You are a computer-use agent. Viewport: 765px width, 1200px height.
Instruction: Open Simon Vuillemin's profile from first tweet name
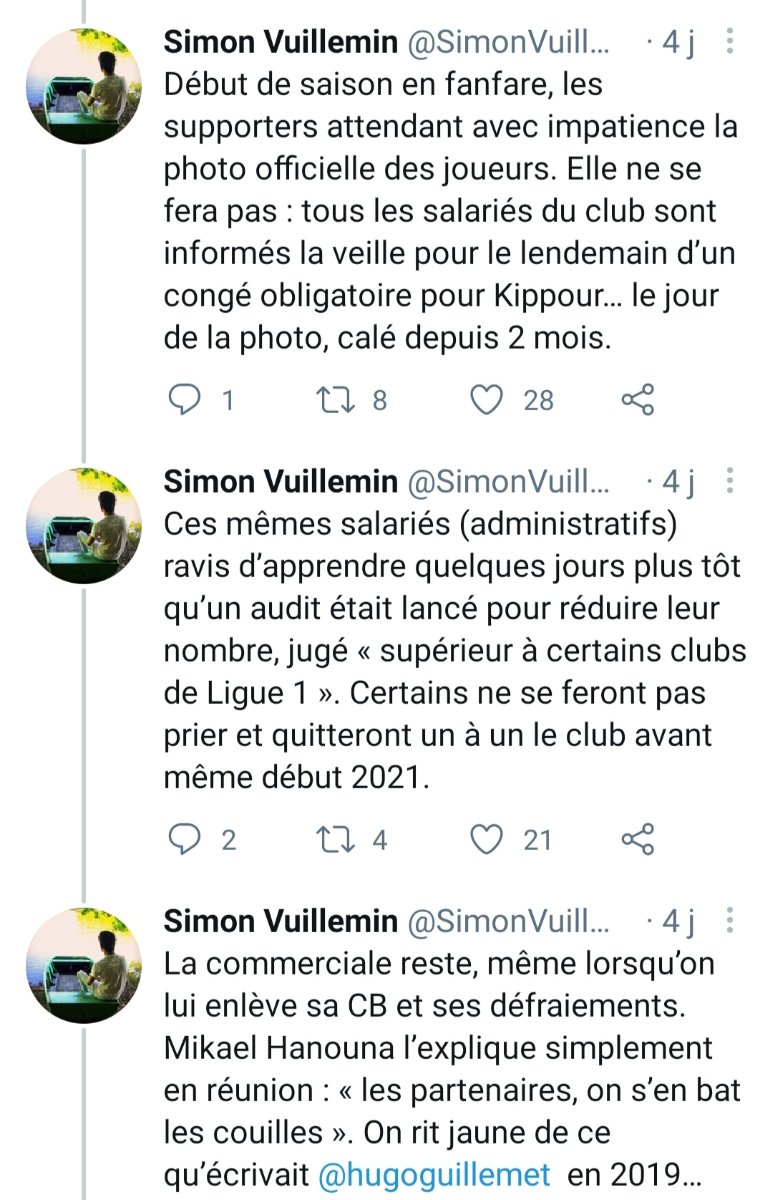click(280, 42)
